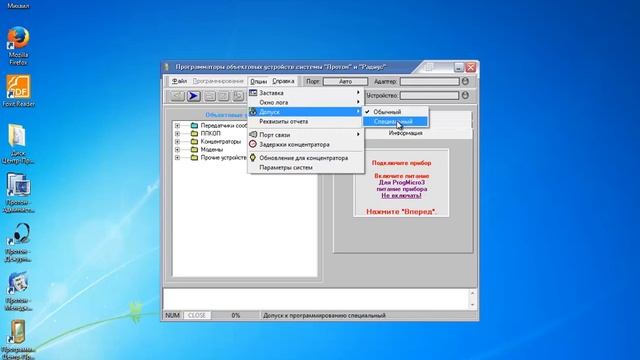Viewport: 640px width, 360px height.
Task: Click the Прочие устройства folder icon
Action: coord(194,158)
